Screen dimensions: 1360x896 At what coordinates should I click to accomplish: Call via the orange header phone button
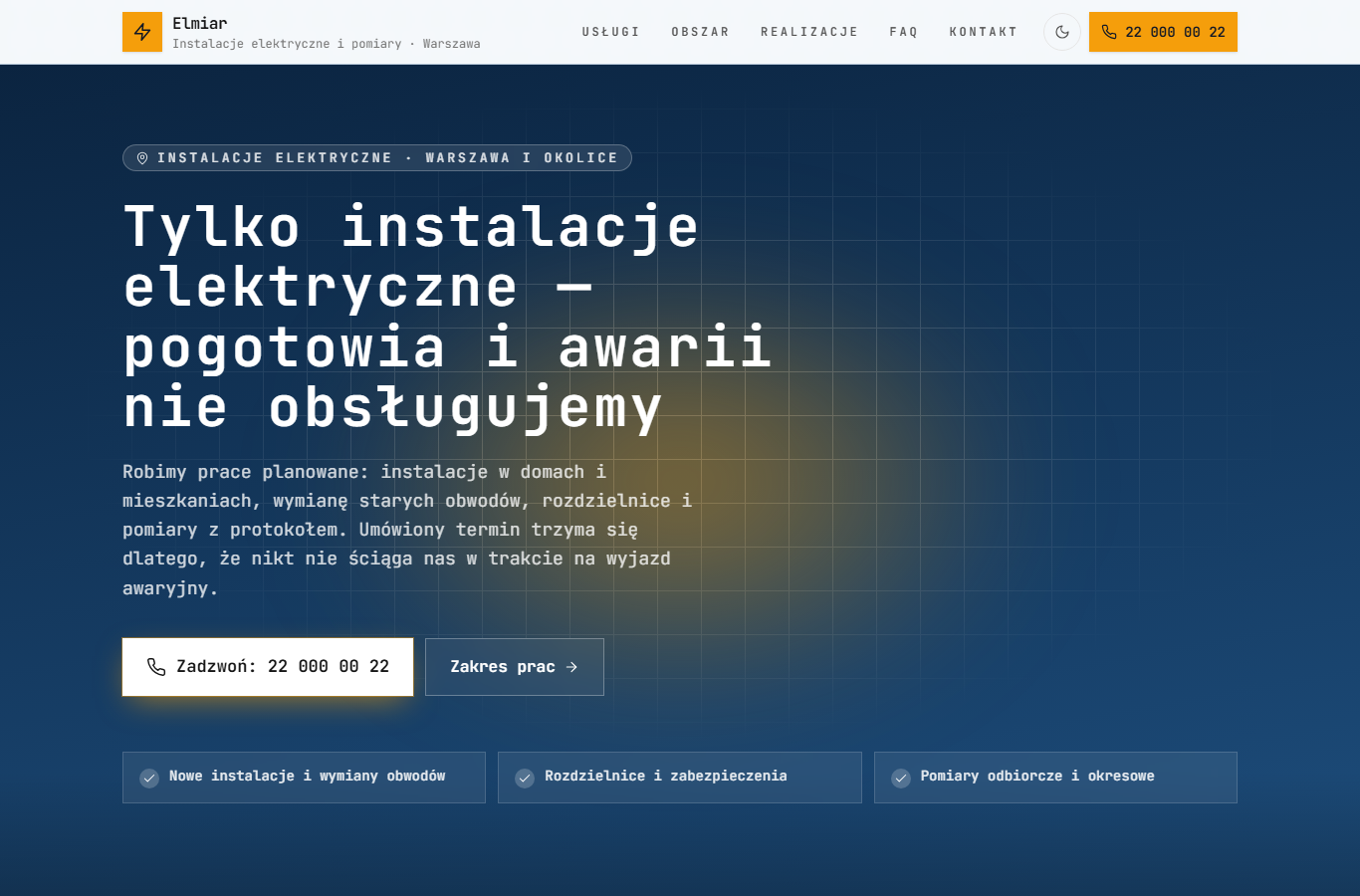(x=1163, y=32)
